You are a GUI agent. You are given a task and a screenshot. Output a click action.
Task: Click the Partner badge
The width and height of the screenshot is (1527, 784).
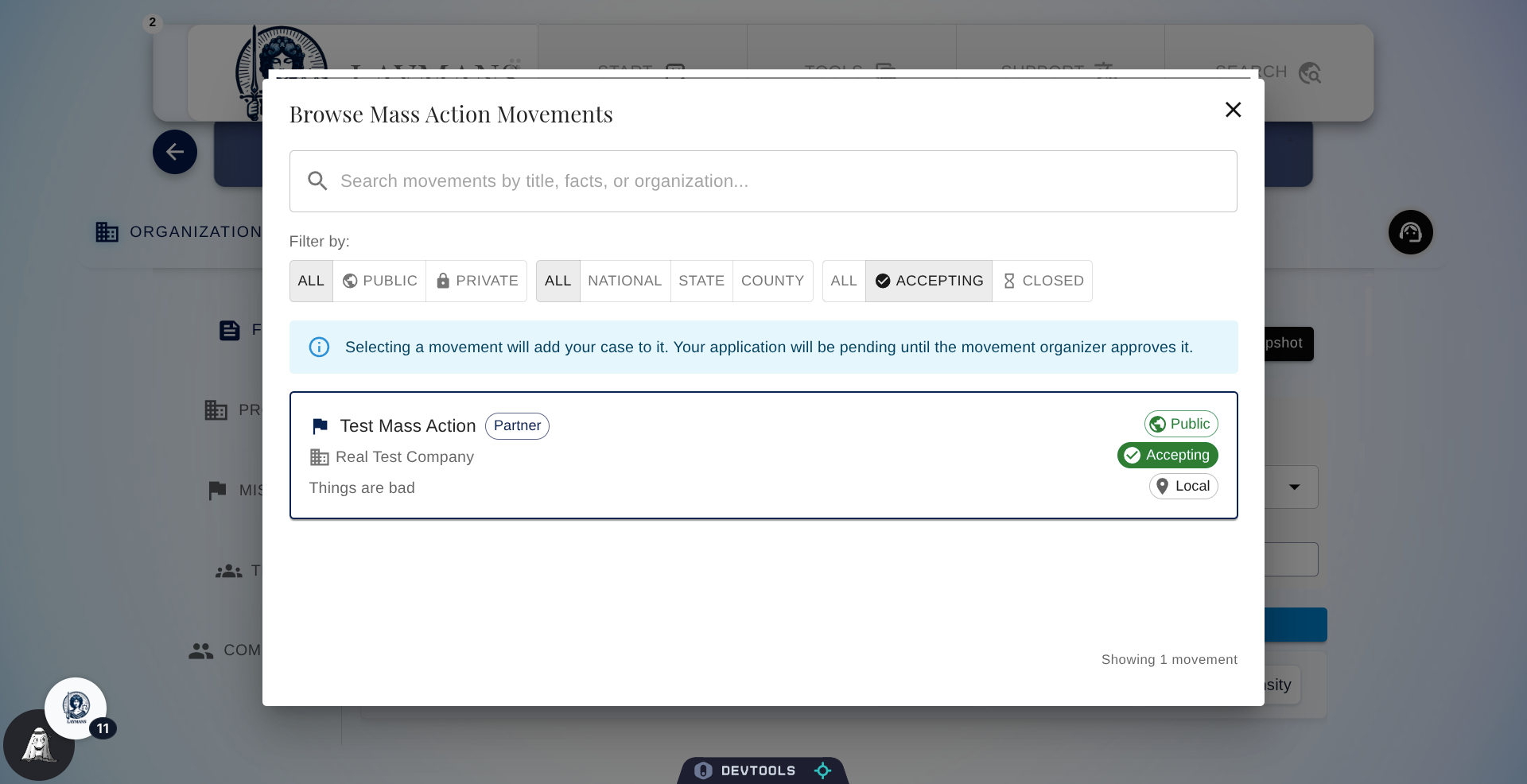click(517, 426)
